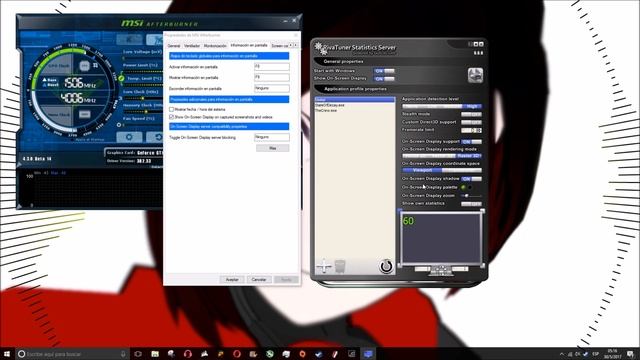
Task: Open the Windows Start menu
Action: tap(7, 354)
